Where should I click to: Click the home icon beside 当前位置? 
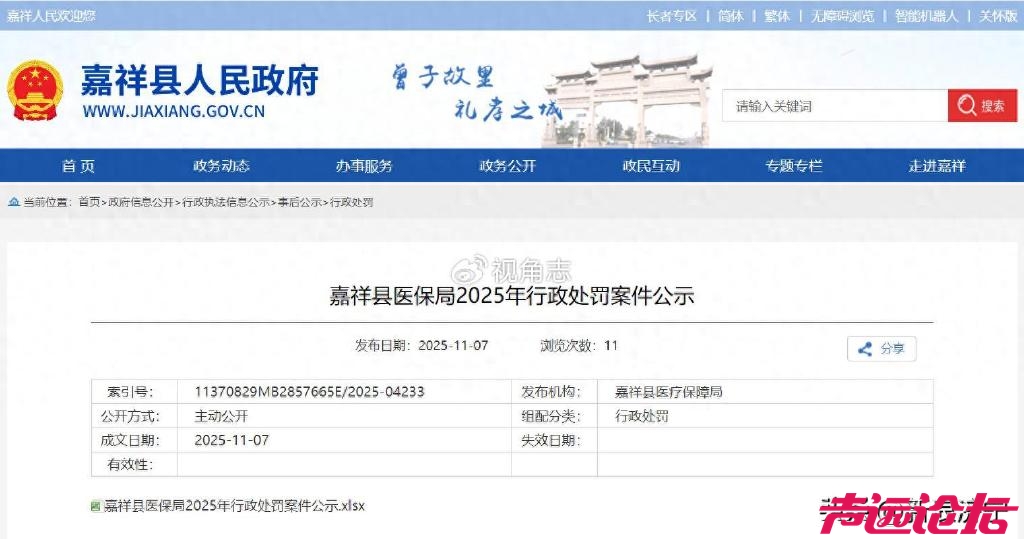pyautogui.click(x=14, y=203)
